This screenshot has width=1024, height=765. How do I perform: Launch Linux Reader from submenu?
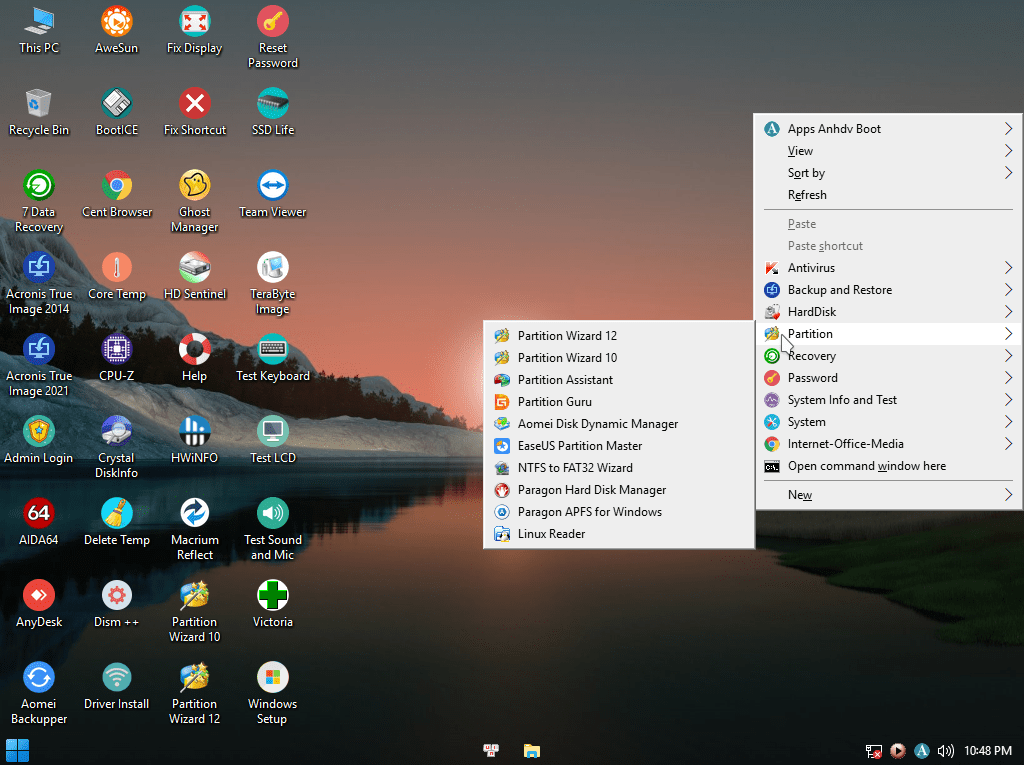tap(619, 534)
